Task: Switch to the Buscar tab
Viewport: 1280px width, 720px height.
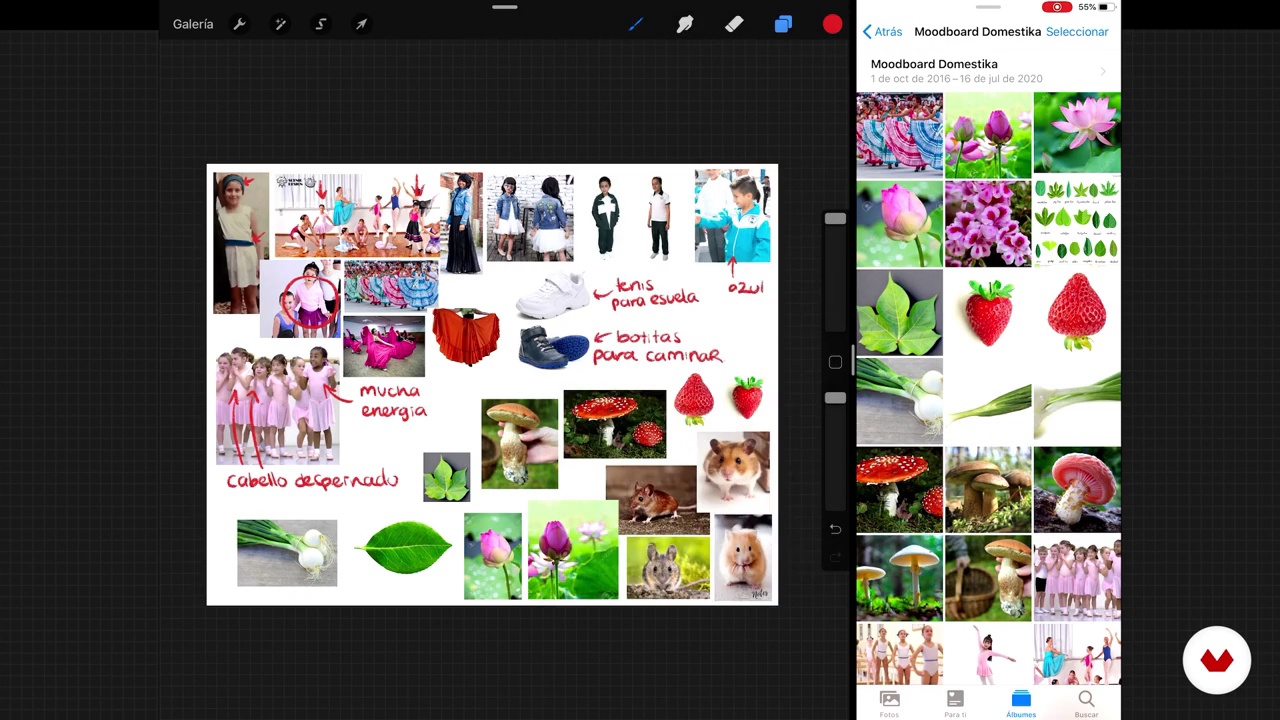Action: pos(1086,704)
